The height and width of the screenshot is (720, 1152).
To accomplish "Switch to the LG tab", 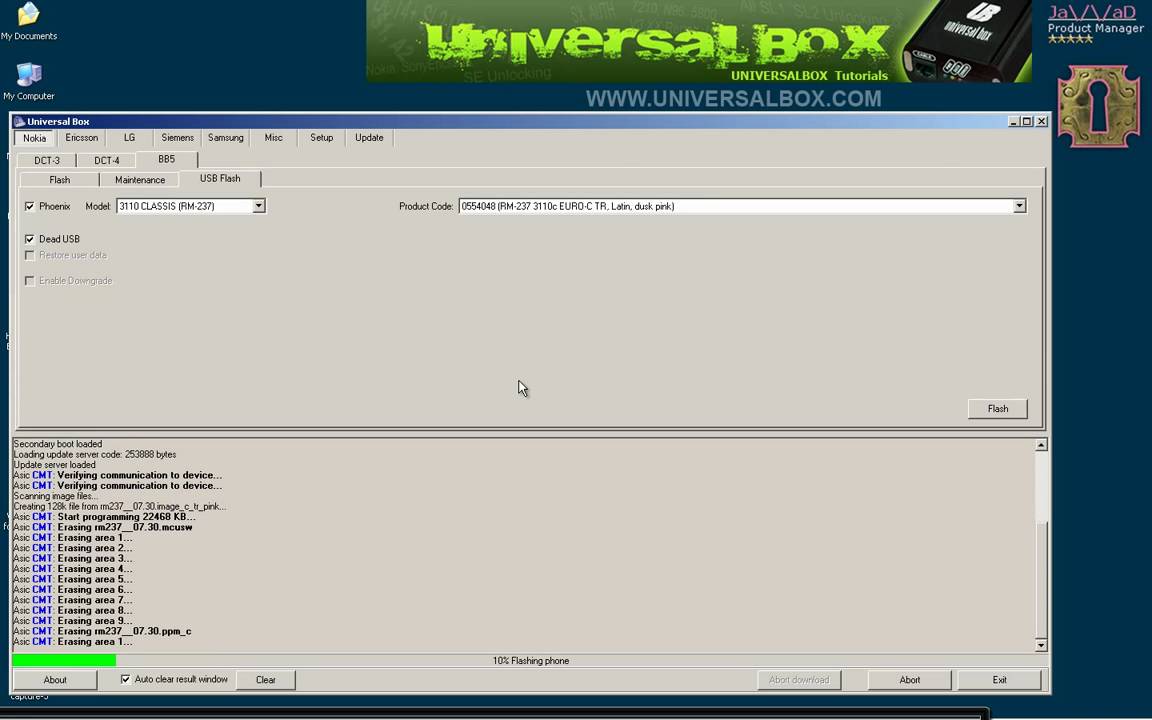I will pos(129,137).
